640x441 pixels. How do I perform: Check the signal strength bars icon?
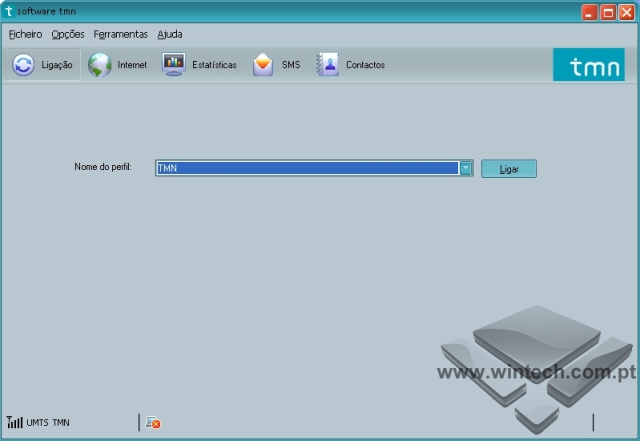pyautogui.click(x=14, y=422)
